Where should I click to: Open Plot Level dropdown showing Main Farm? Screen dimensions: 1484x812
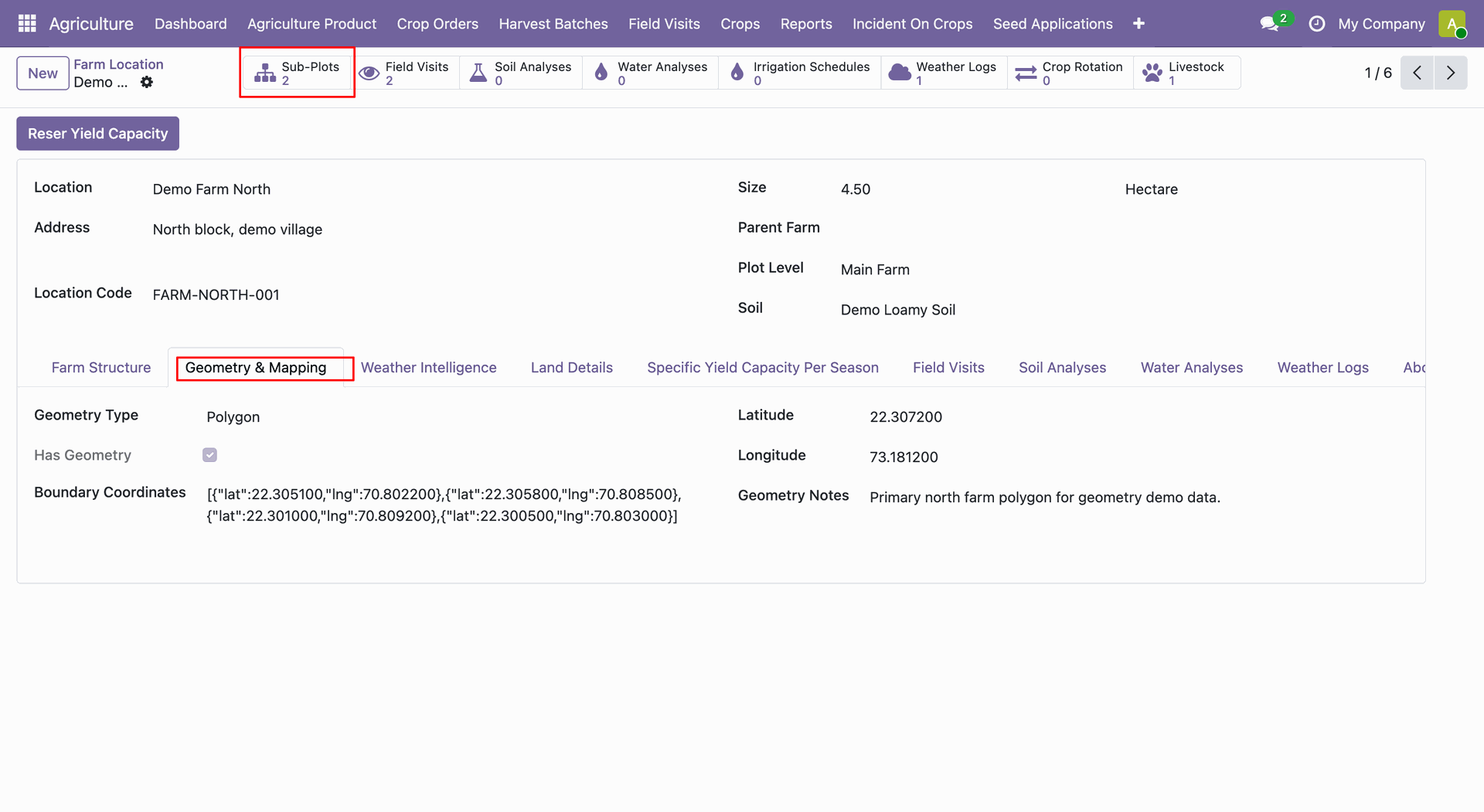click(1124, 270)
